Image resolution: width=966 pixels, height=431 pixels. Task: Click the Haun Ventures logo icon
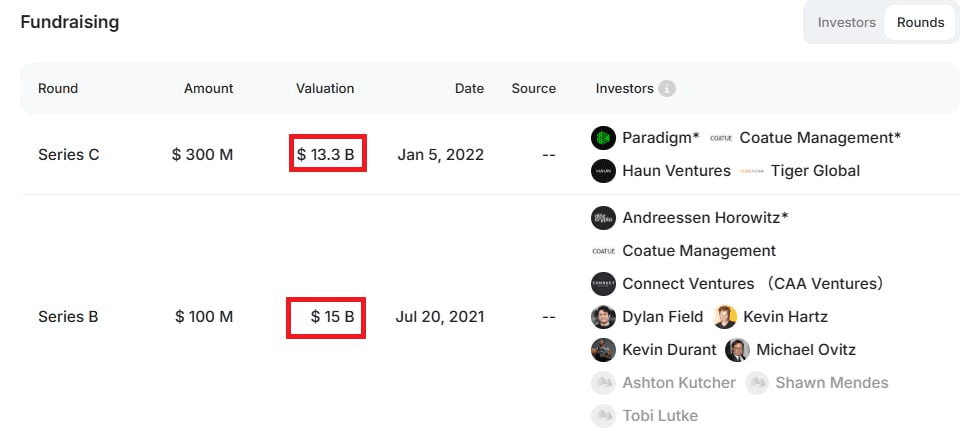click(x=603, y=171)
